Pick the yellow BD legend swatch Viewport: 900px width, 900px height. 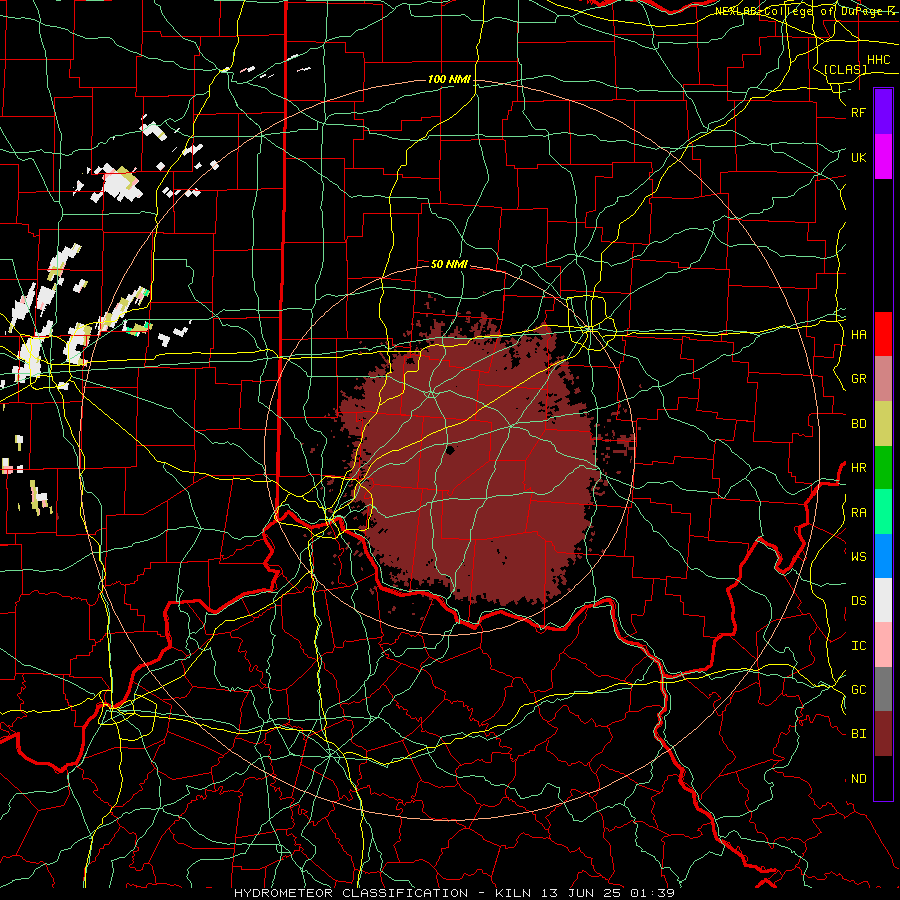883,424
